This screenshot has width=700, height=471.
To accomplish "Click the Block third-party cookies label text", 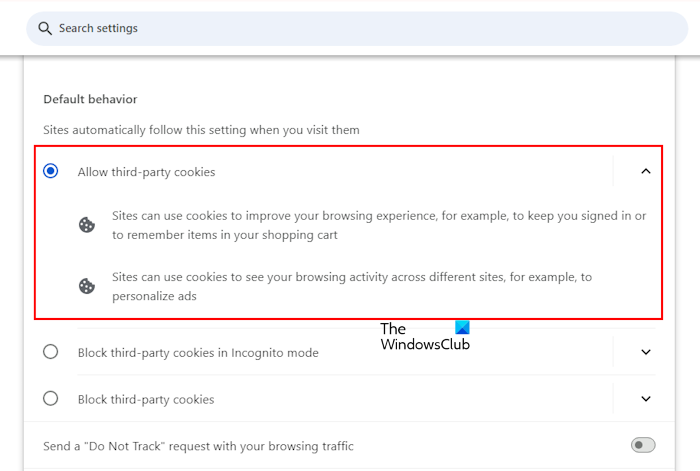I will pos(146,399).
